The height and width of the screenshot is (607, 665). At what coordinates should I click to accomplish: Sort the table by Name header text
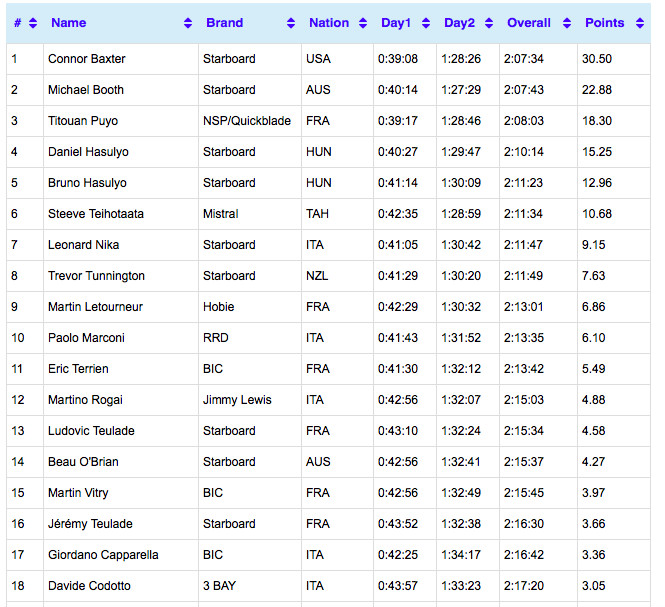(68, 23)
